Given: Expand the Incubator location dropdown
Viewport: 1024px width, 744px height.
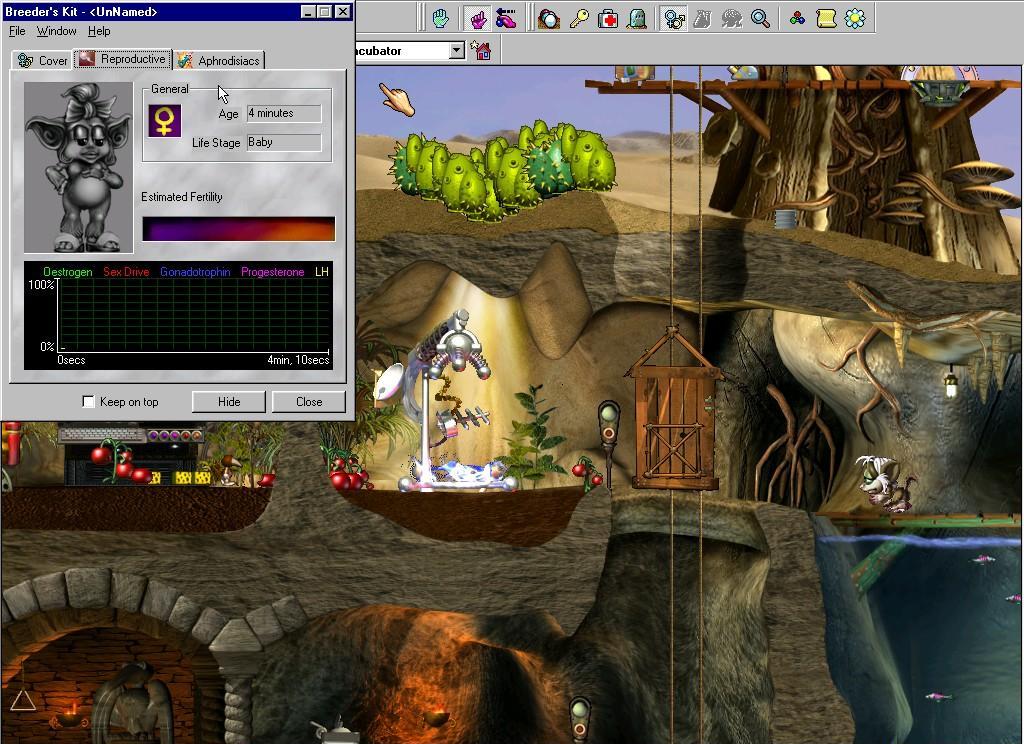Looking at the screenshot, I should 457,50.
